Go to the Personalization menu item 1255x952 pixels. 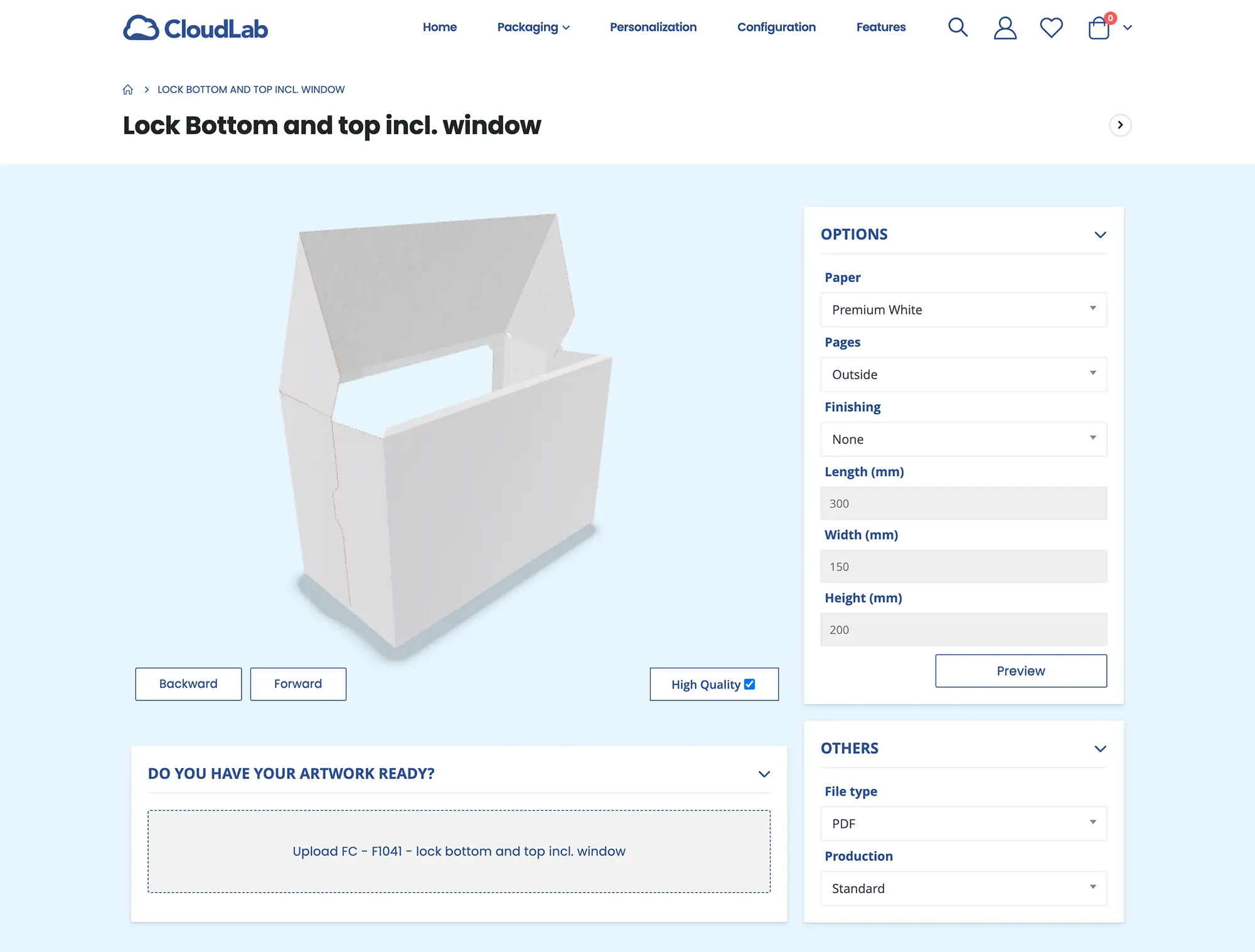[653, 27]
